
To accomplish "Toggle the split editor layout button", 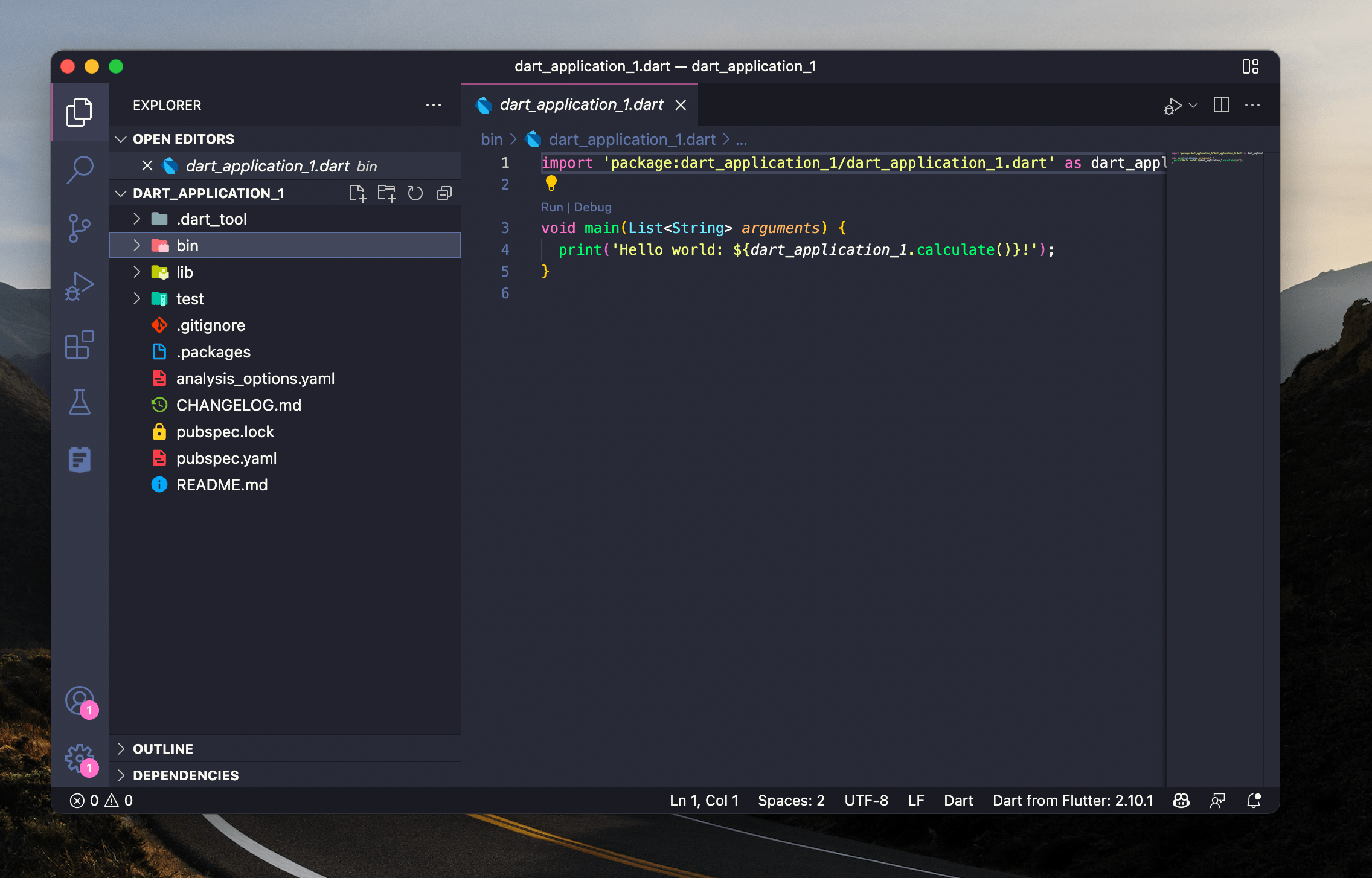I will 1221,105.
